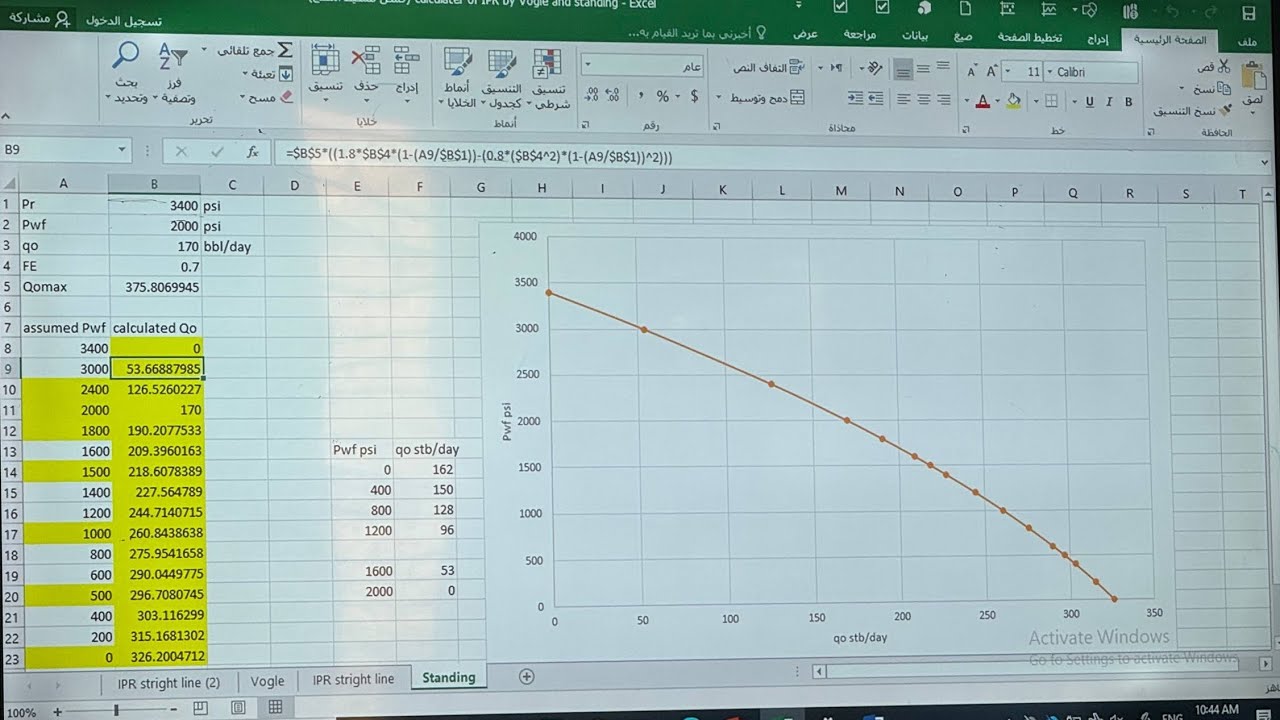
Task: Click the zoom slider in status bar
Action: point(117,710)
